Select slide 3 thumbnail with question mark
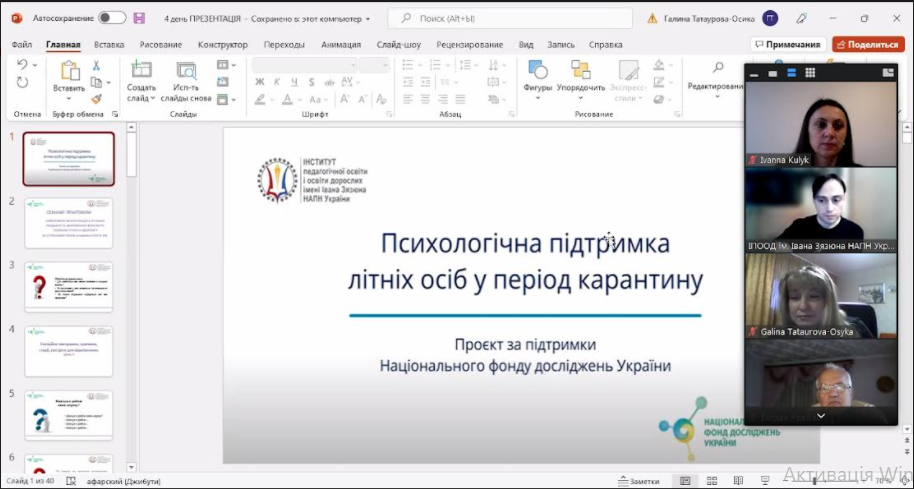This screenshot has width=914, height=489. (69, 287)
